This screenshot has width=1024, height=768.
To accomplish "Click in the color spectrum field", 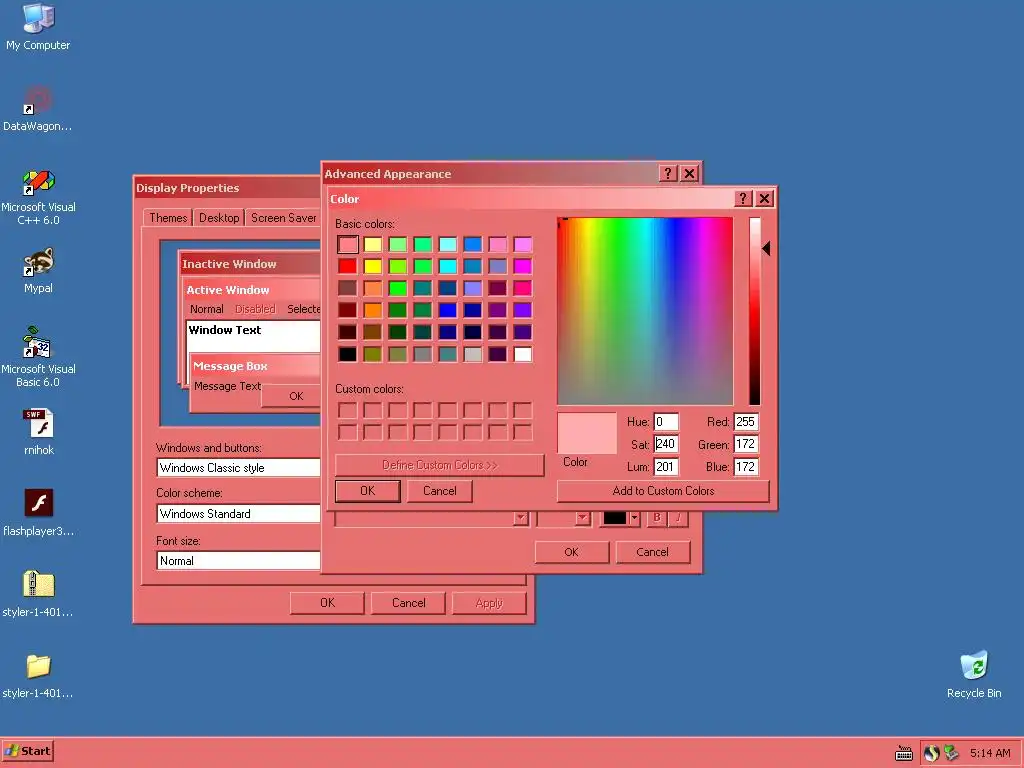I will [x=645, y=311].
